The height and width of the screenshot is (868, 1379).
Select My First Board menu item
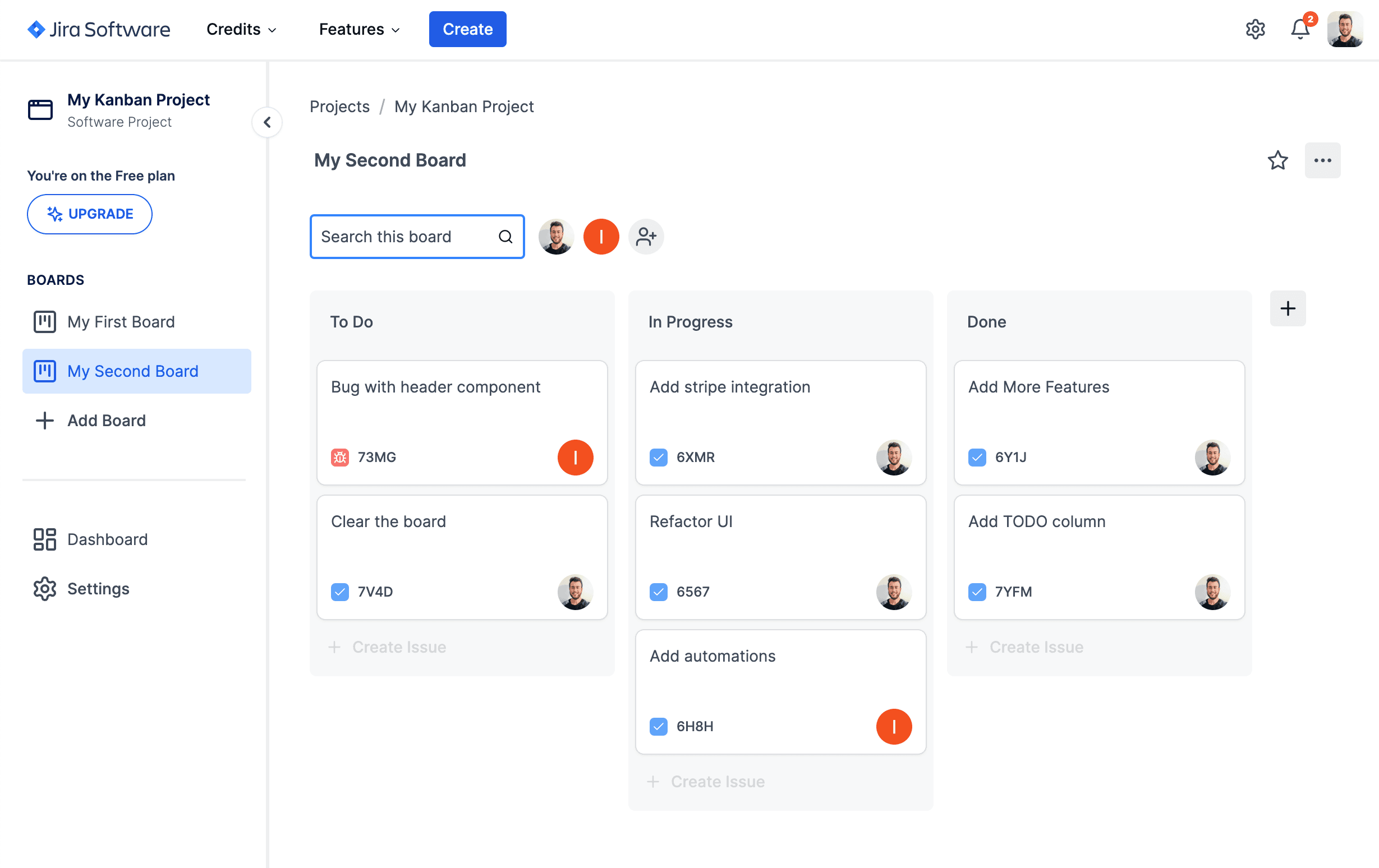(x=121, y=321)
